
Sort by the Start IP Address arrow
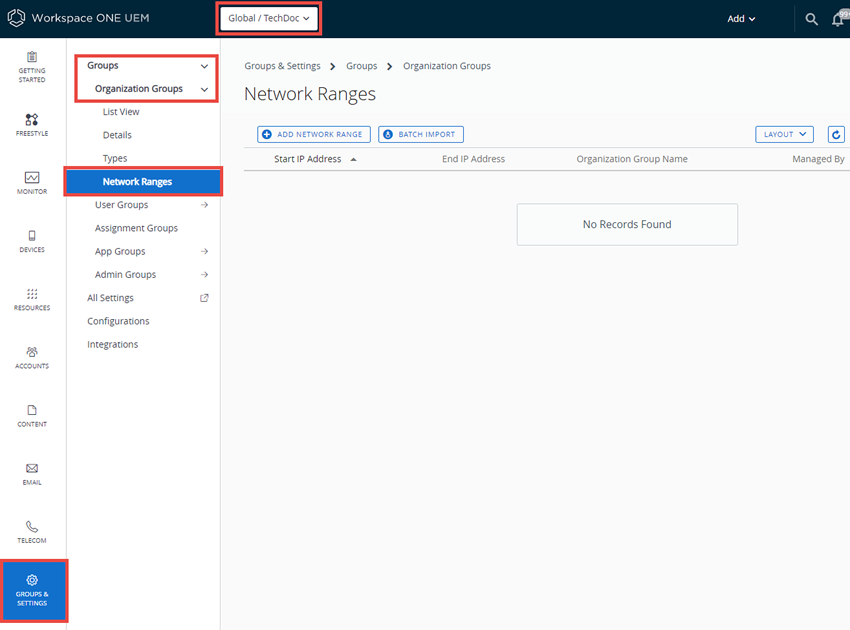[353, 159]
